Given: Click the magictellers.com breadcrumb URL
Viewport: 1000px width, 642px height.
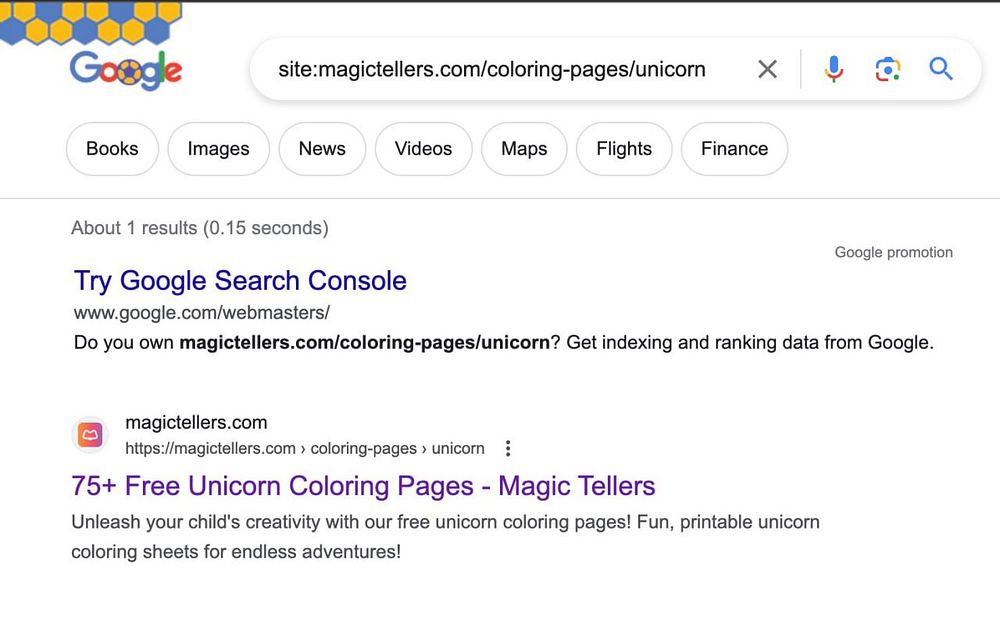Looking at the screenshot, I should [x=305, y=448].
